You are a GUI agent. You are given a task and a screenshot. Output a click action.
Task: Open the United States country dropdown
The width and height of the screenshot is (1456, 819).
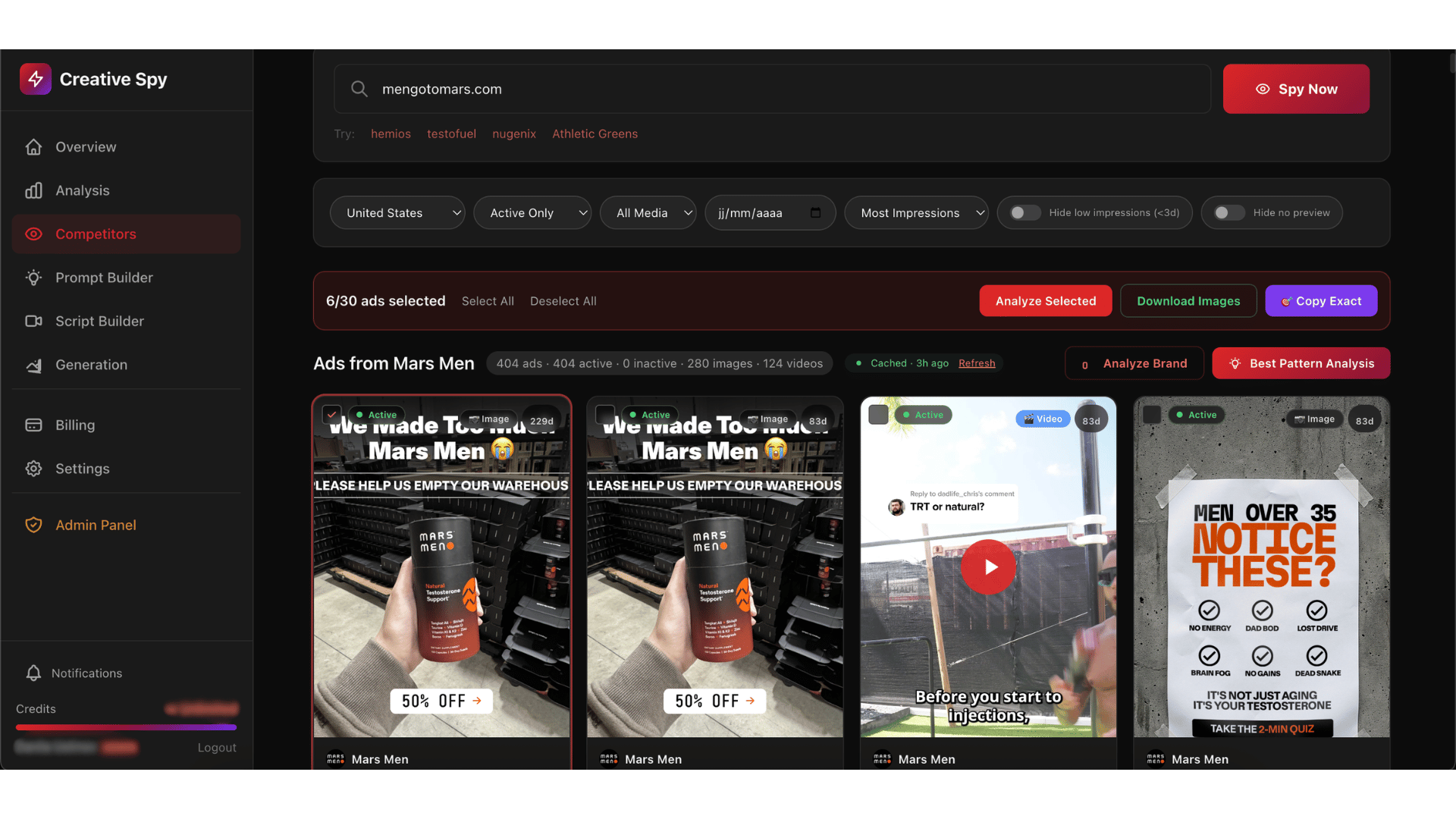(x=397, y=213)
